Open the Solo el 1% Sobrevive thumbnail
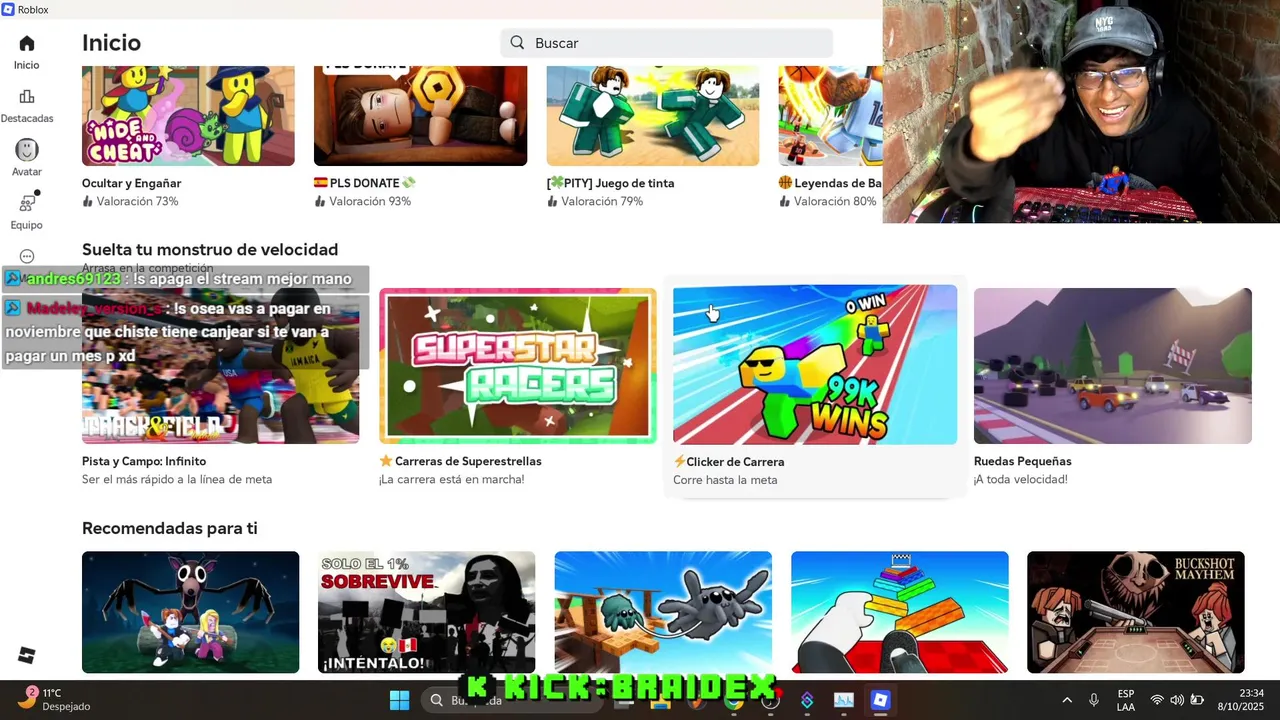This screenshot has height=720, width=1280. [426, 612]
